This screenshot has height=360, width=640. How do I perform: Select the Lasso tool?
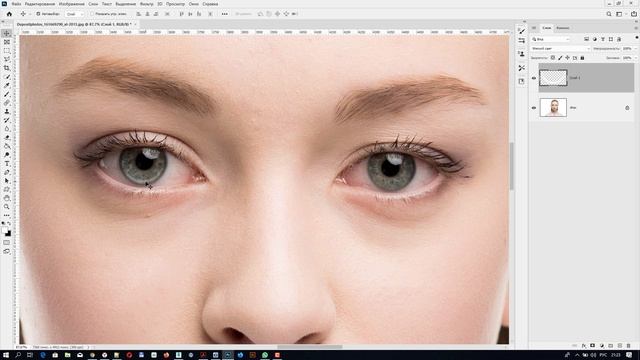tap(7, 60)
